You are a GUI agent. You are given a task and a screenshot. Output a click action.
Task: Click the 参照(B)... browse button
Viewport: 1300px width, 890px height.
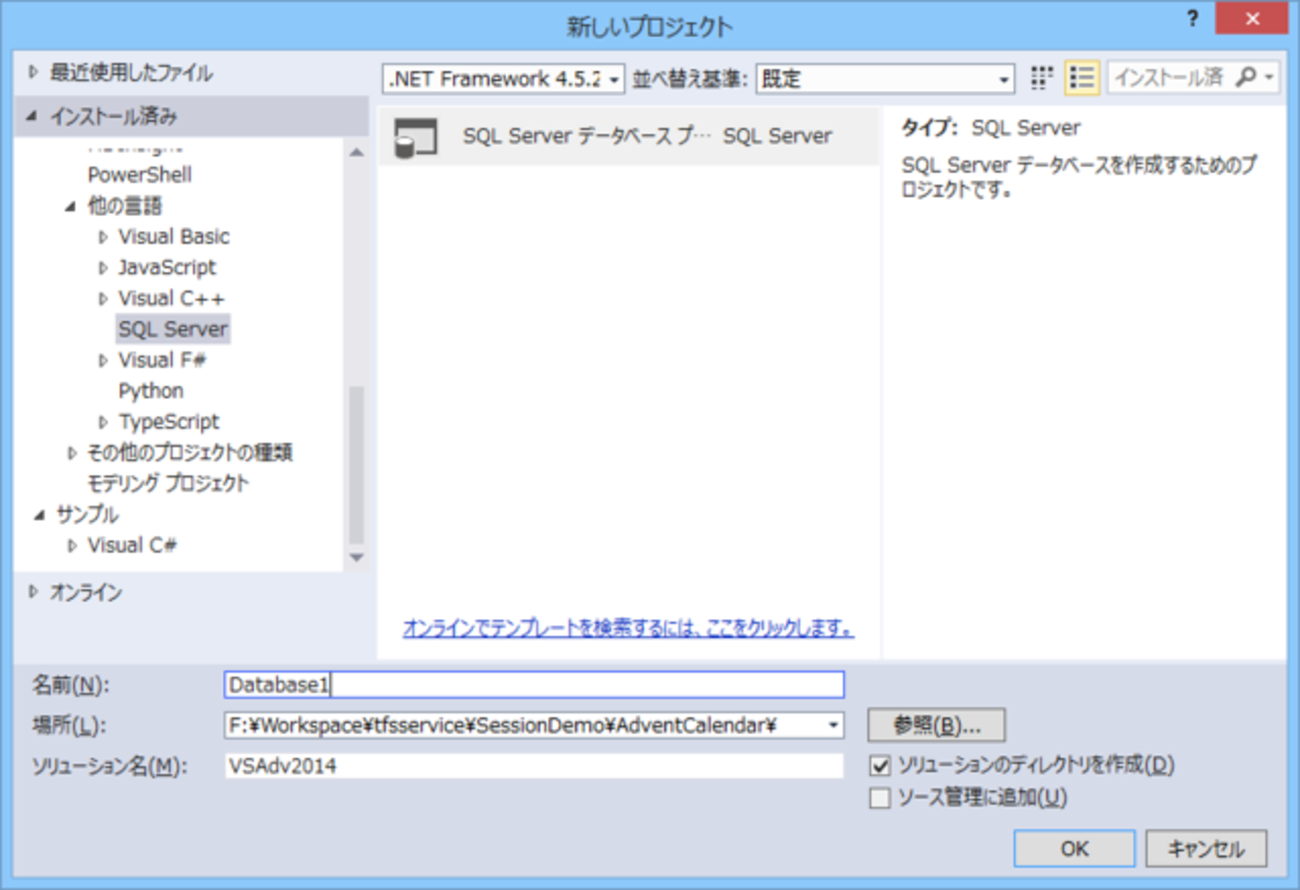936,725
